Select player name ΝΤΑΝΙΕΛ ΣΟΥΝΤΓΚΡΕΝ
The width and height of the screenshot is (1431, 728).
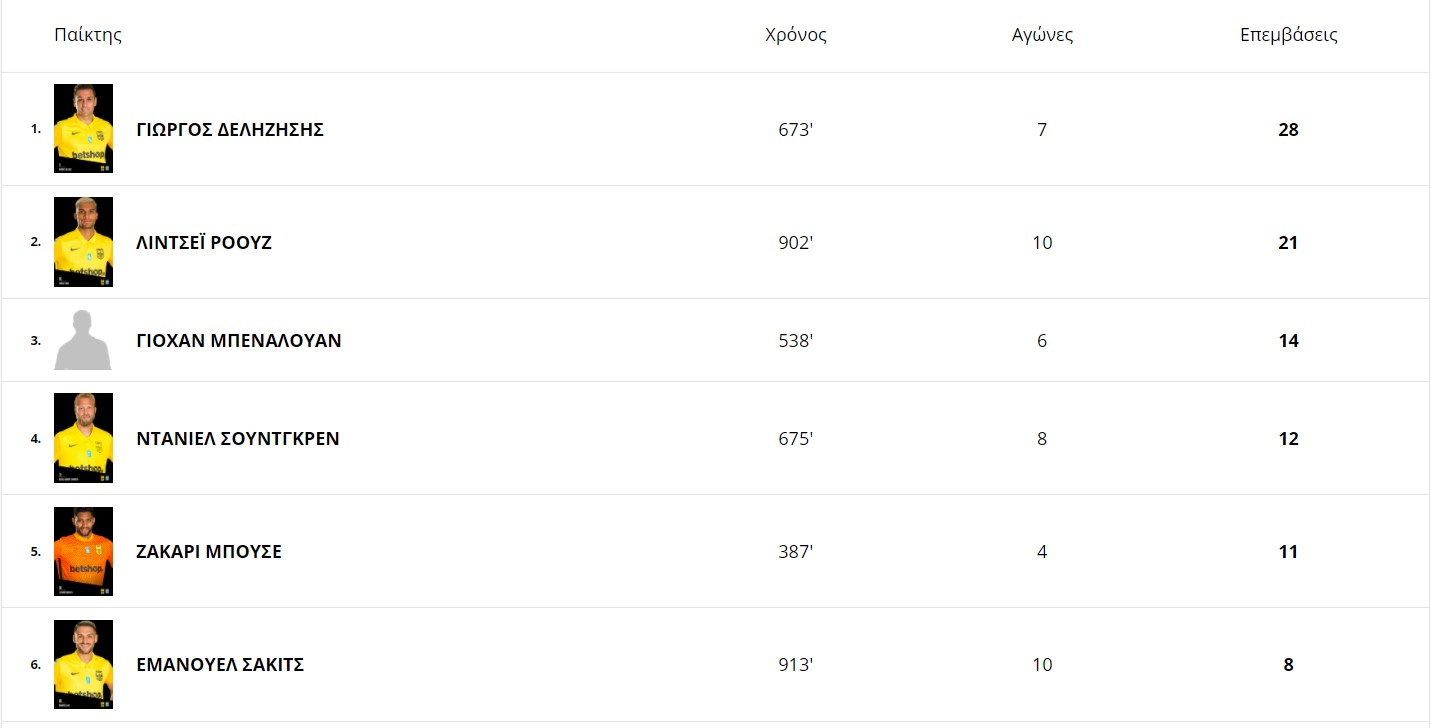coord(238,439)
